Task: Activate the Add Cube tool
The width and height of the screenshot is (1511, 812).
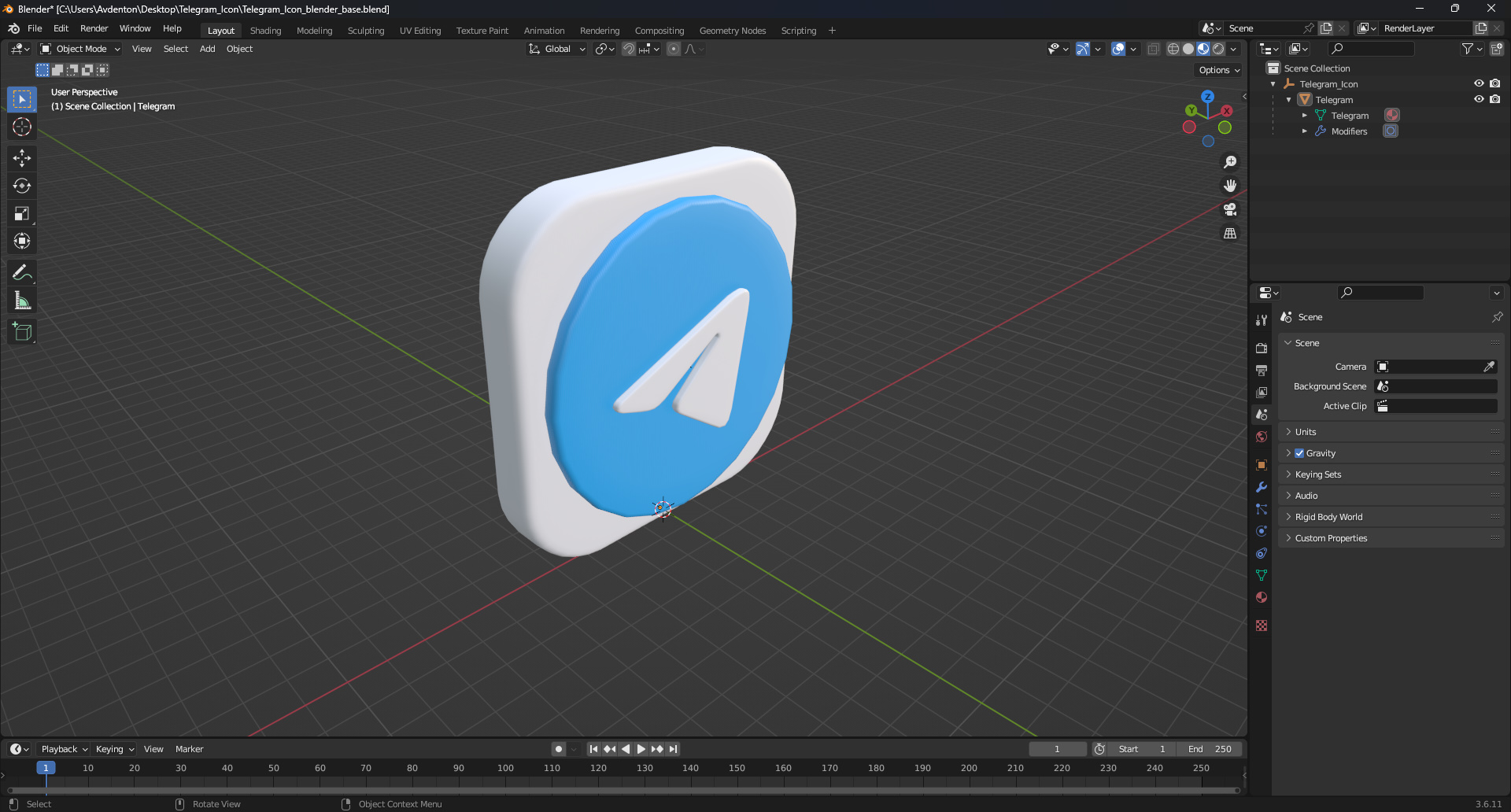Action: [x=22, y=331]
